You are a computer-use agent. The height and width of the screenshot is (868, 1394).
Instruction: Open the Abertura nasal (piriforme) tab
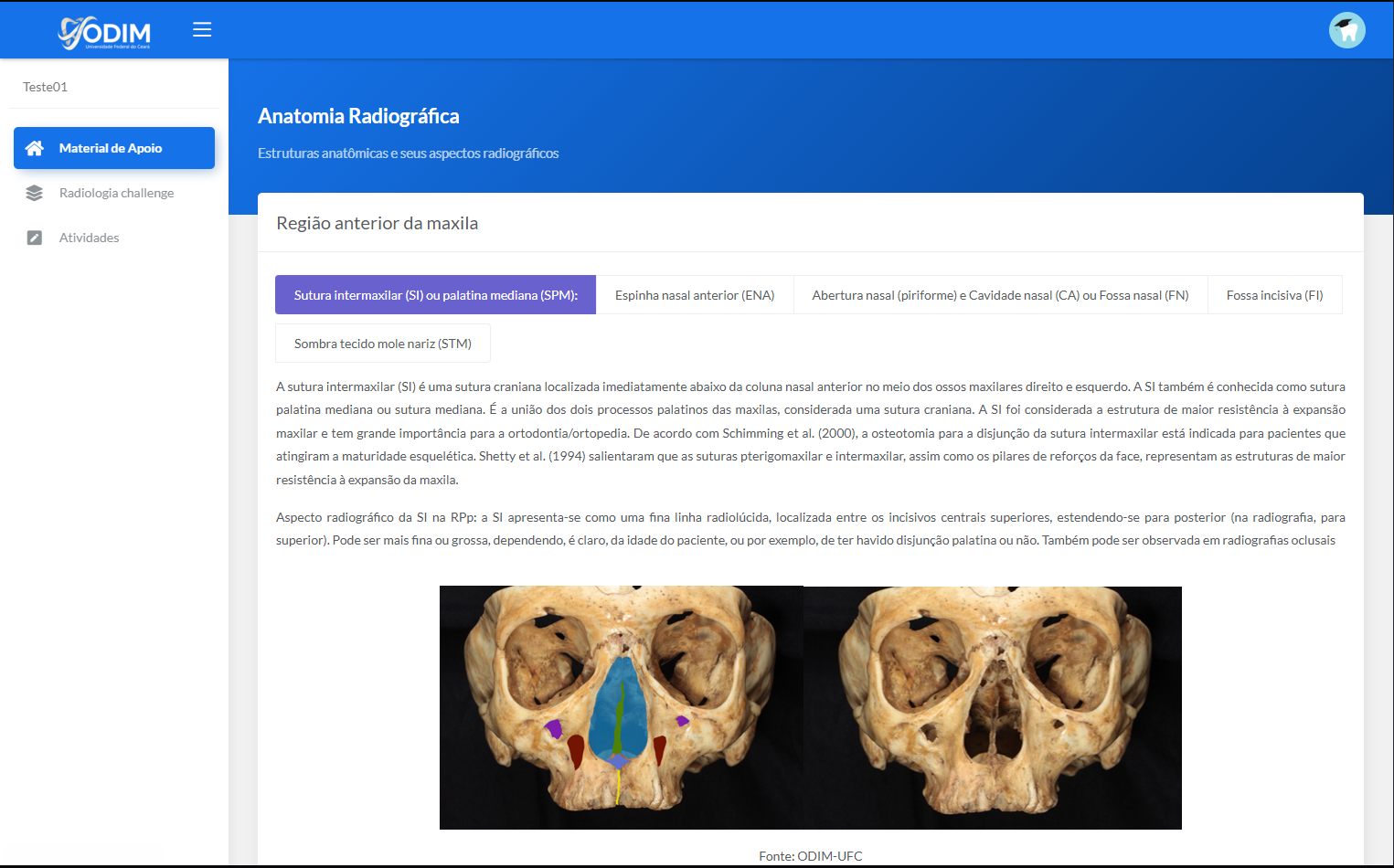1000,295
